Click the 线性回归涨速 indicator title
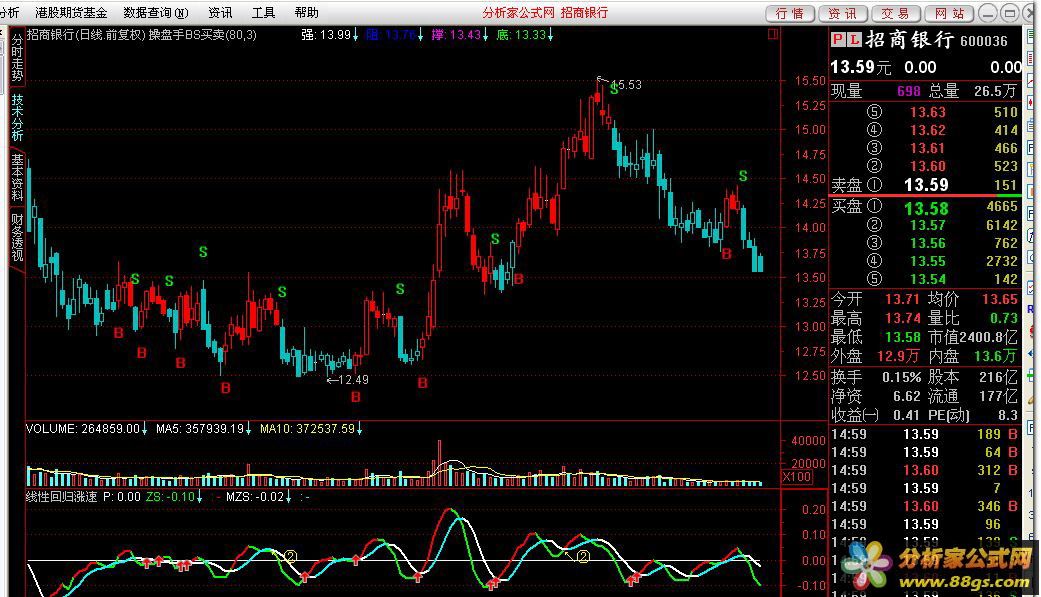This screenshot has width=1041, height=597. [61, 497]
